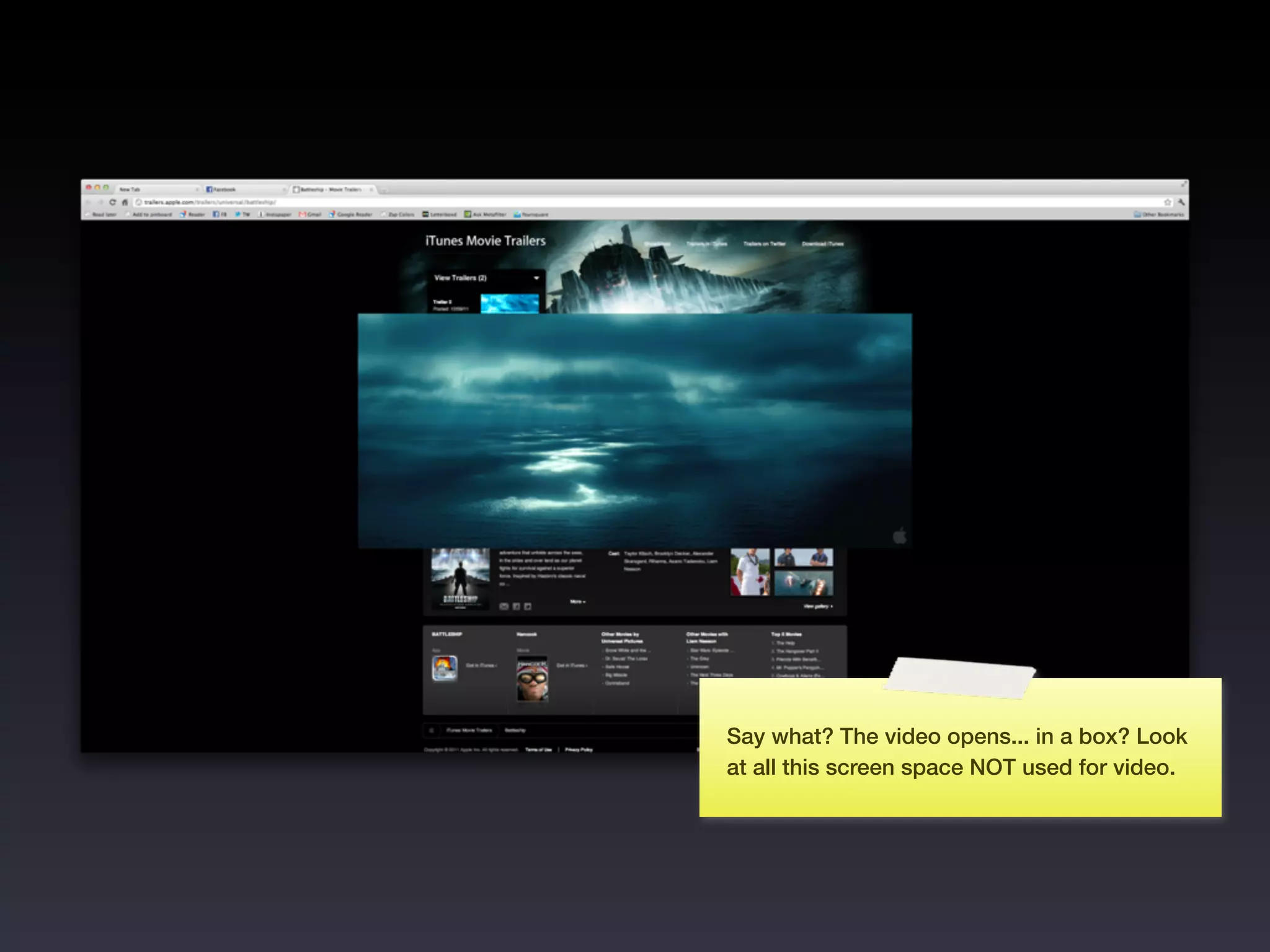Open the Zap Colors bookmark
This screenshot has height=952, width=1270.
click(397, 214)
